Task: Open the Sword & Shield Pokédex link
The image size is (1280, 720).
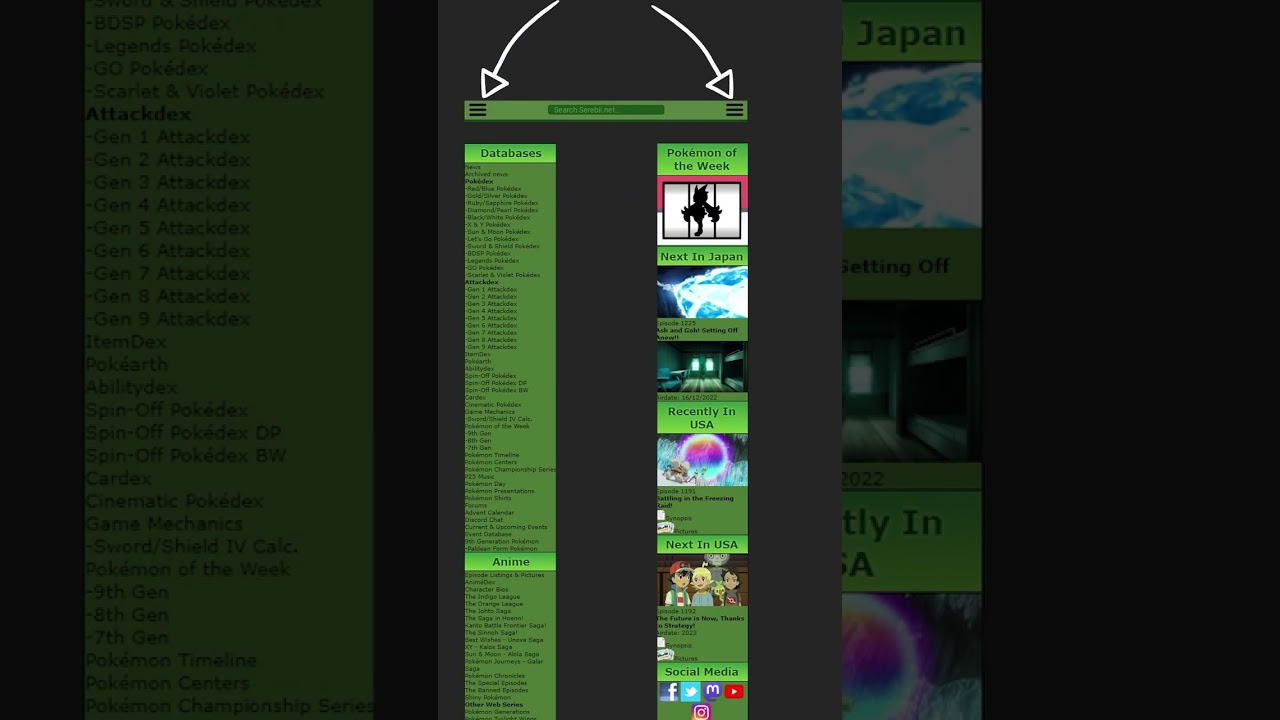Action: tap(502, 246)
